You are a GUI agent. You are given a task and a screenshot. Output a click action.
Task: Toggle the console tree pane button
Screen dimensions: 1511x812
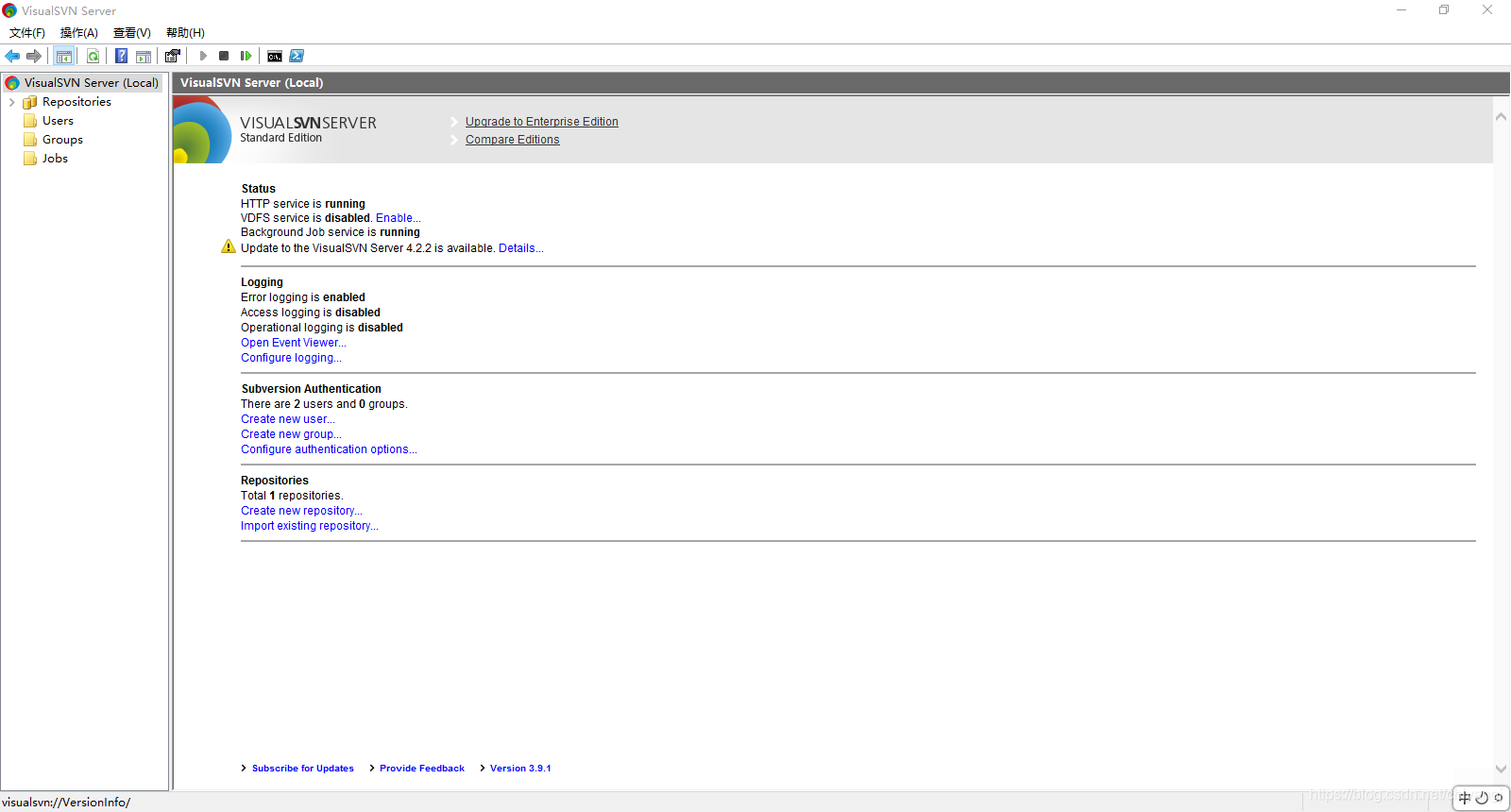tap(64, 56)
